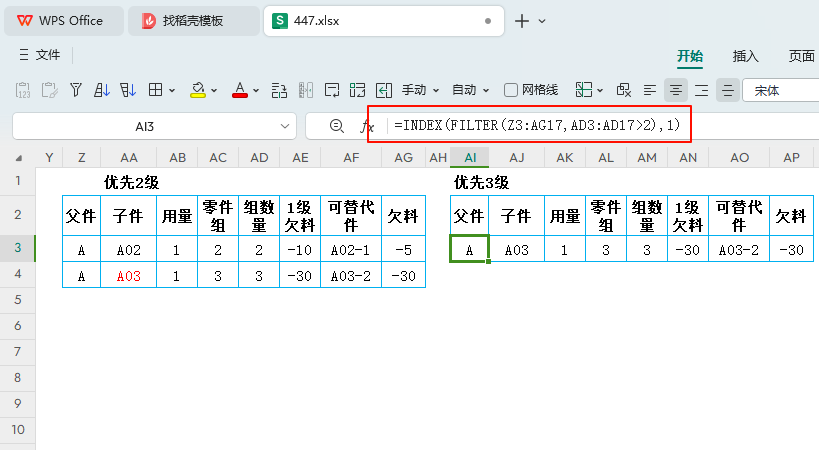
Task: Switch to the 页面 ribbon tab
Action: [802, 56]
